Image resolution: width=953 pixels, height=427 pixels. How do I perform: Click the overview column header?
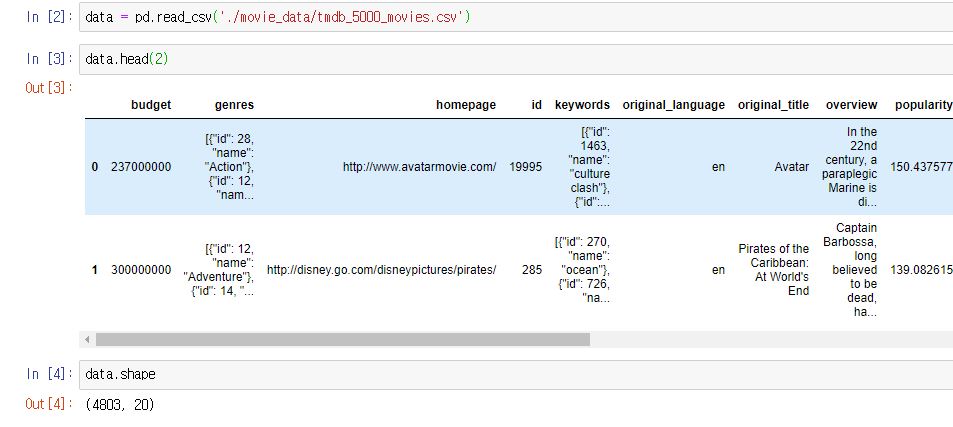click(852, 104)
